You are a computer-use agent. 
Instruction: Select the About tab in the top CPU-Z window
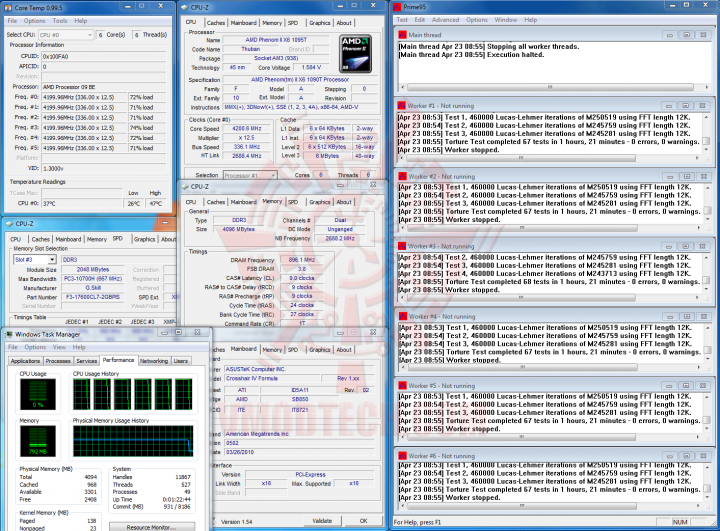(344, 23)
